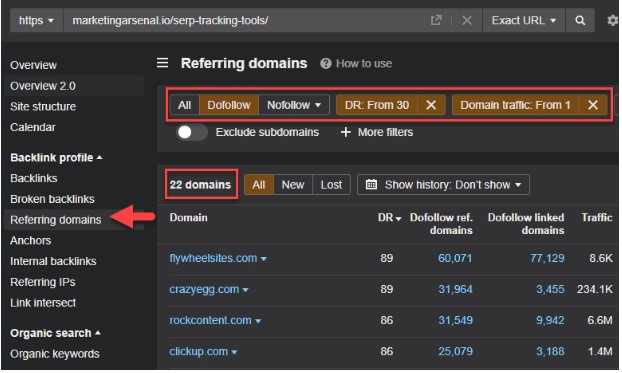This screenshot has height=373, width=622.
Task: Open Calendar in the sidebar
Action: [33, 127]
